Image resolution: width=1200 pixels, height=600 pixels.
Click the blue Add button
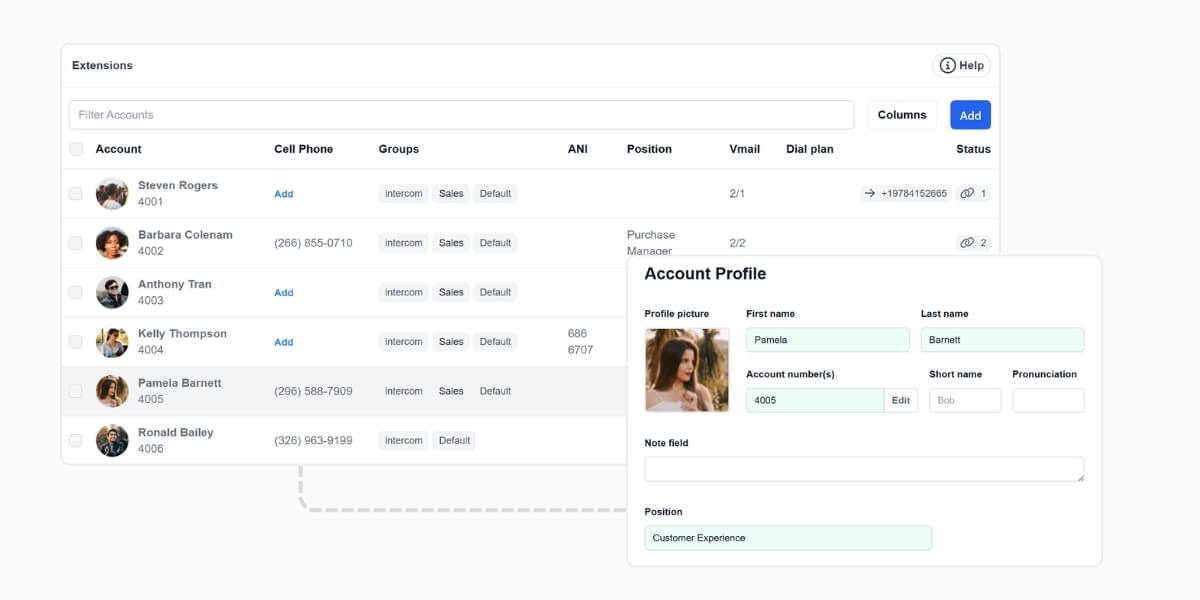970,115
